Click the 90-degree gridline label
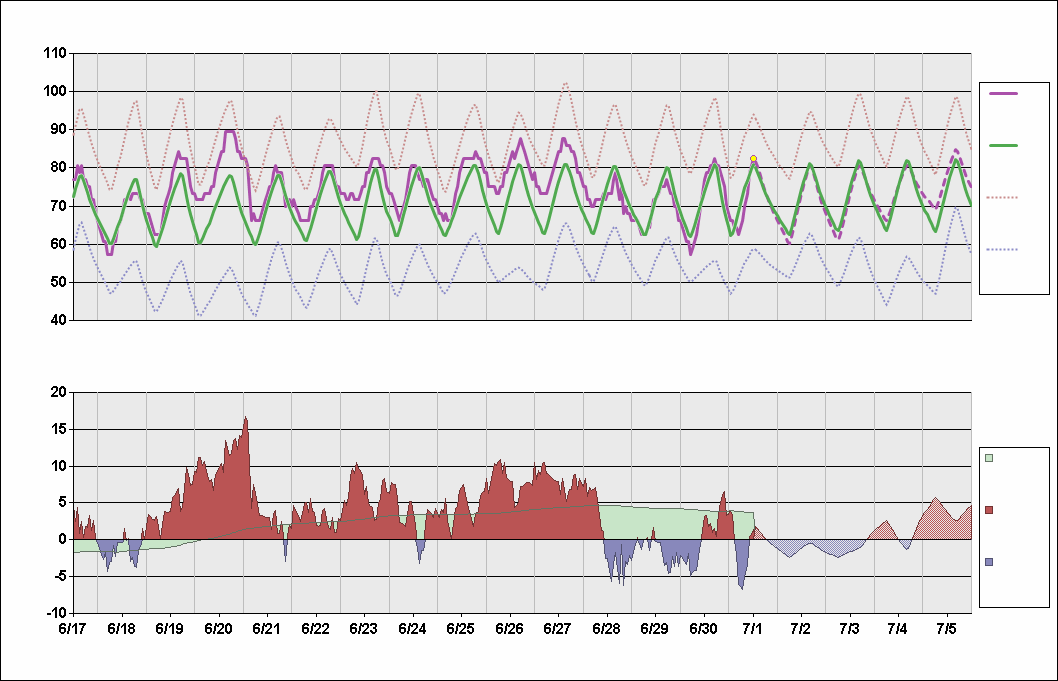This screenshot has height=681, width=1058. [x=59, y=127]
